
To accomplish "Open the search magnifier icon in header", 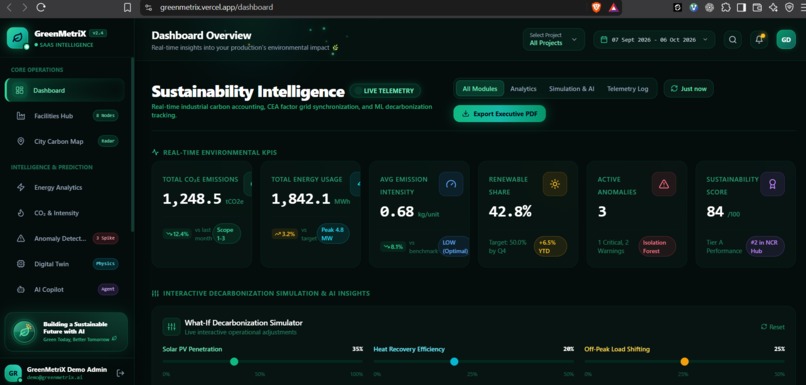I will 732,40.
